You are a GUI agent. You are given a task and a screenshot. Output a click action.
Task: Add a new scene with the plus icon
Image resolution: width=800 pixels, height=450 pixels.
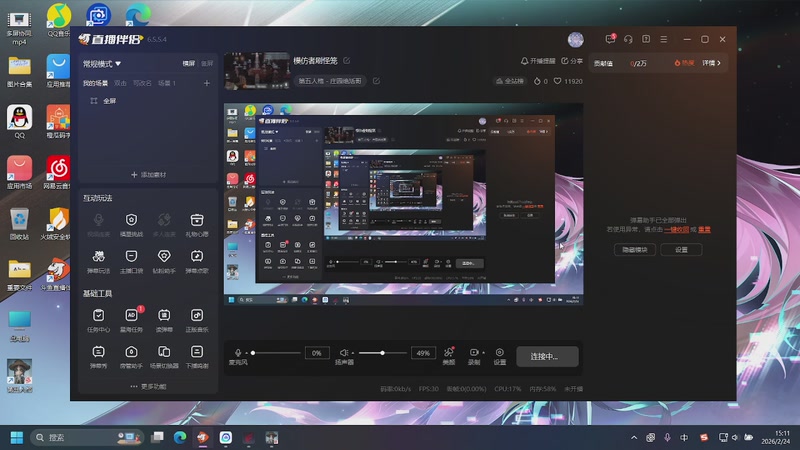[207, 83]
